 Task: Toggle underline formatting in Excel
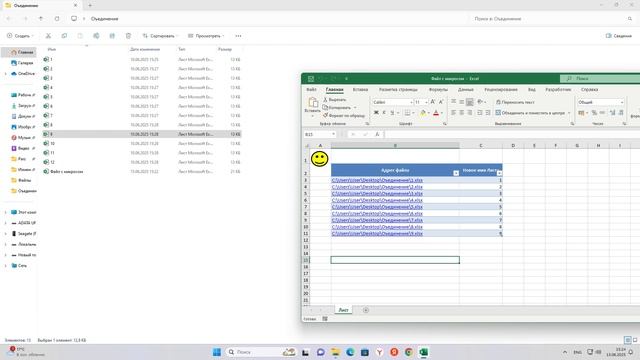pyautogui.click(x=392, y=113)
